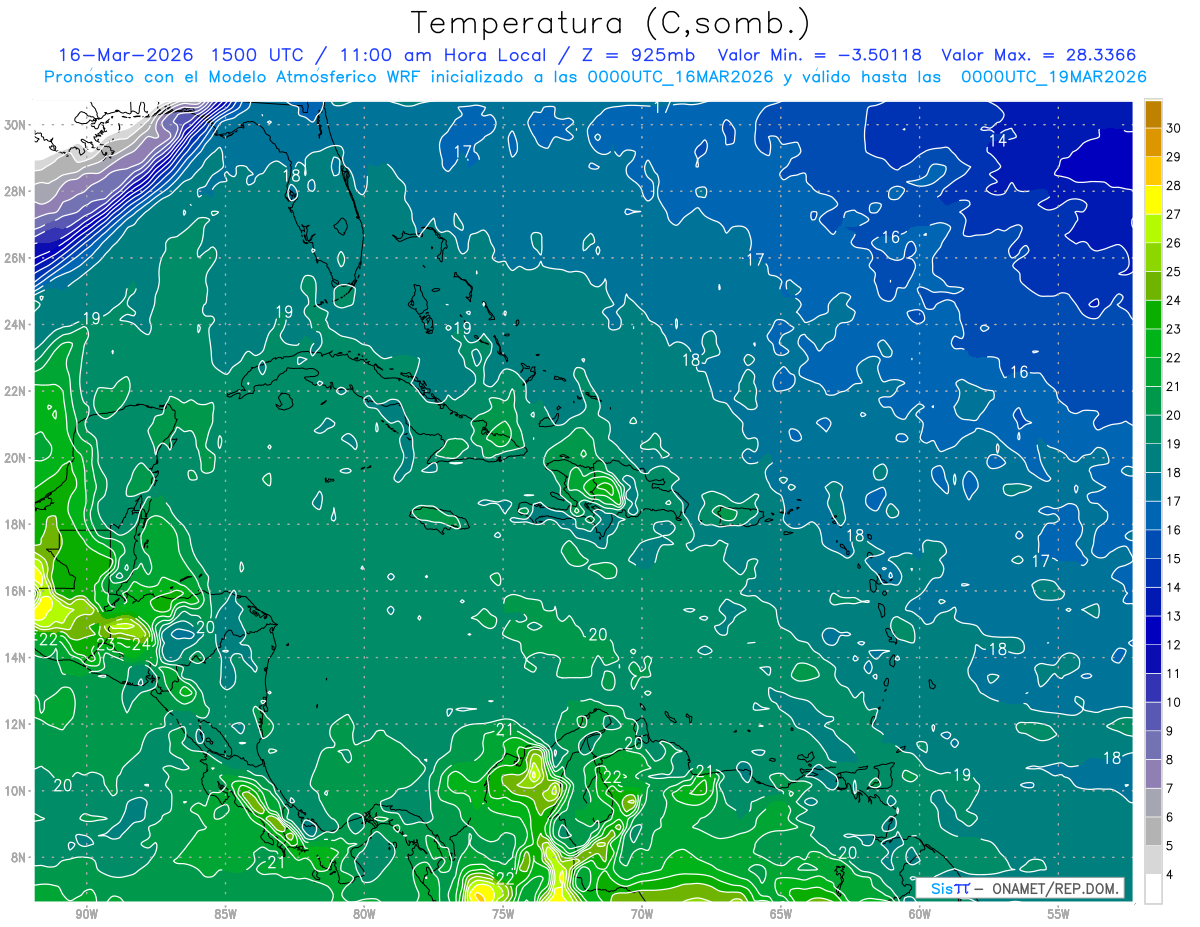Click the 55W longitude axis label
Viewport: 1200px width, 927px height.
pyautogui.click(x=1058, y=914)
